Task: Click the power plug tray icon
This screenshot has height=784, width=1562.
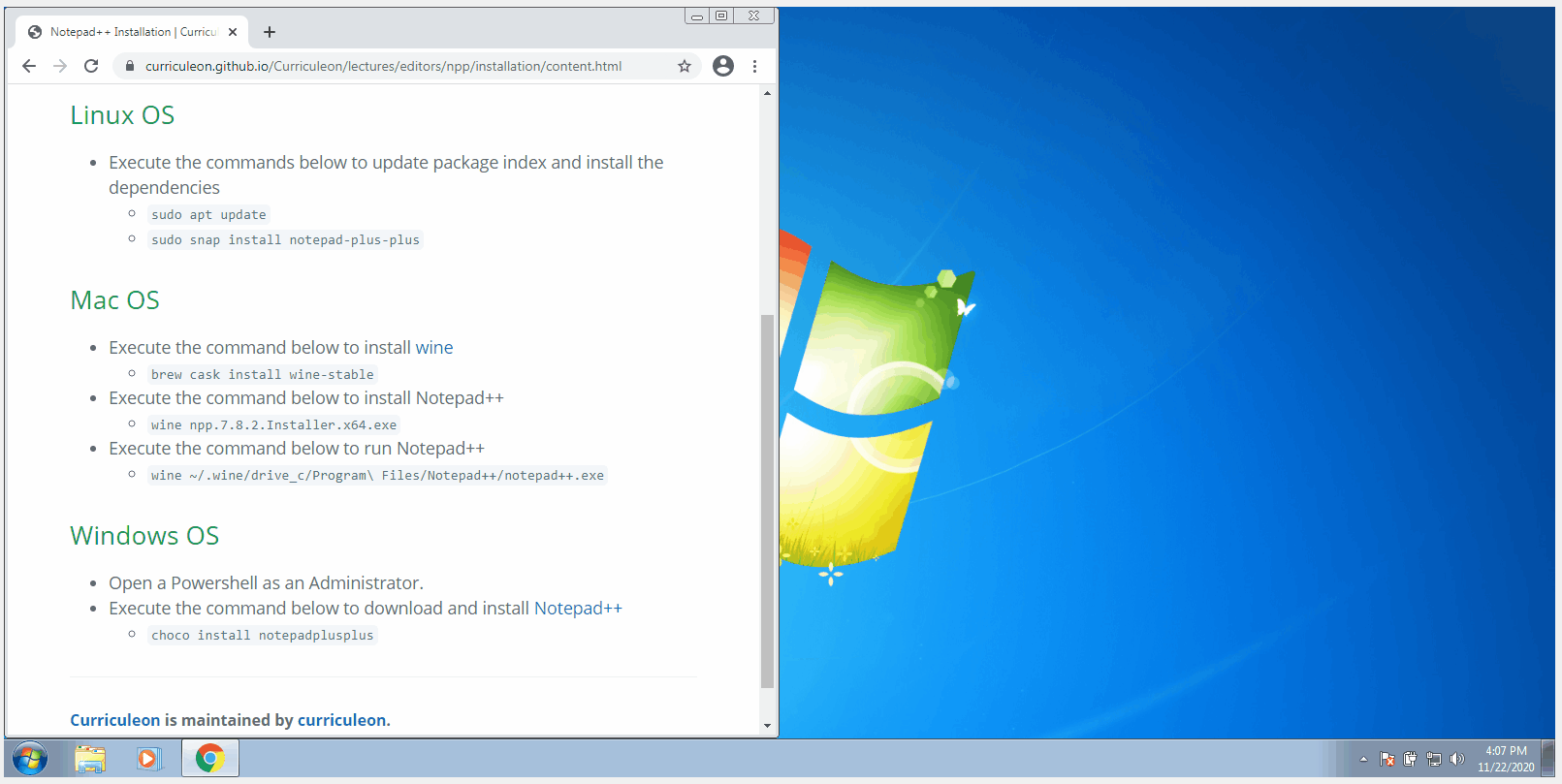Action: [x=1411, y=759]
